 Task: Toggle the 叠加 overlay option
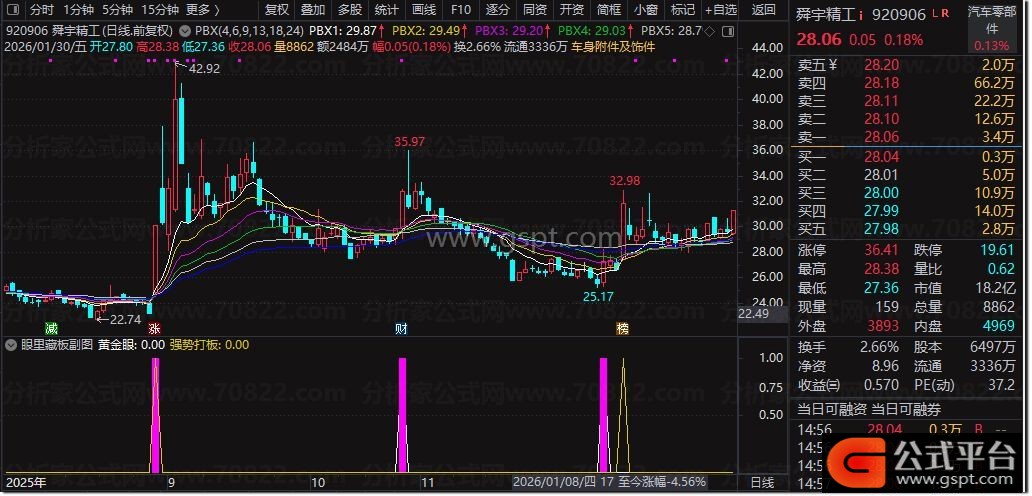click(313, 10)
